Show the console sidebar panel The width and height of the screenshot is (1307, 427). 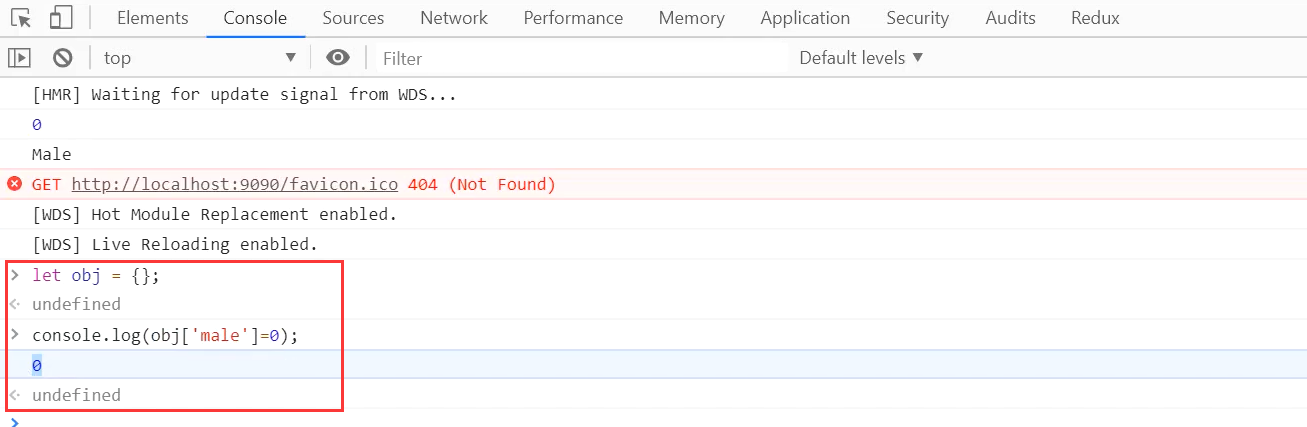coord(20,58)
